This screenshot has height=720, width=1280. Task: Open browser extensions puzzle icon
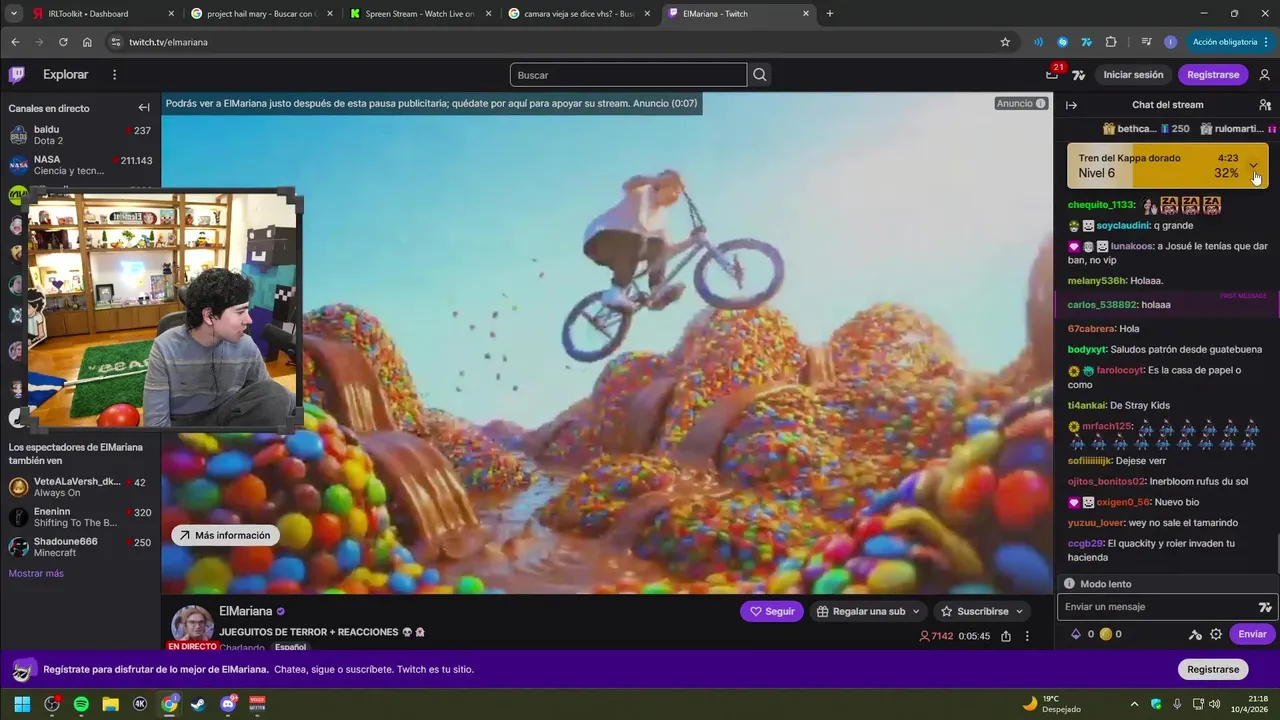1111,42
